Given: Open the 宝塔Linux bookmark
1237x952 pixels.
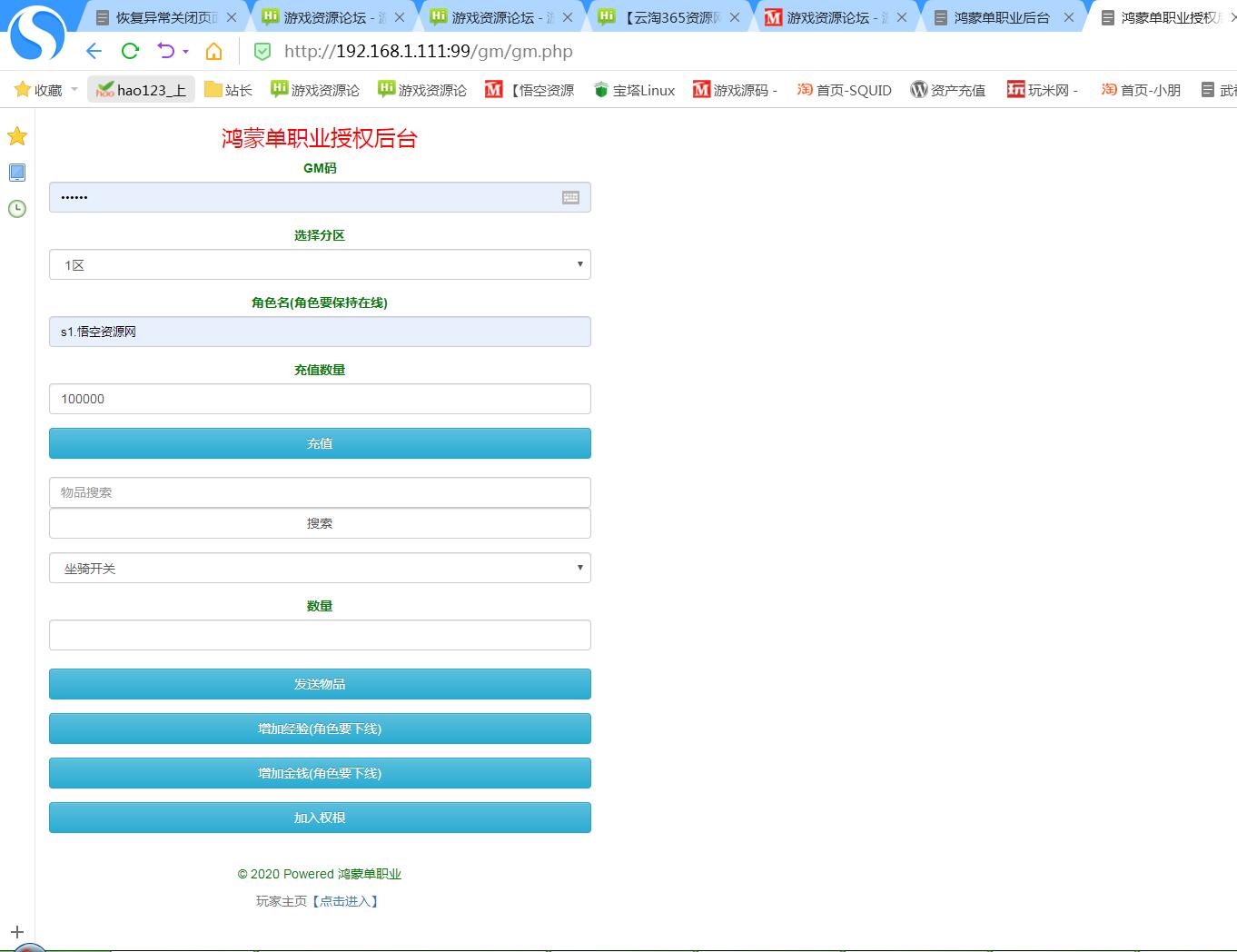Looking at the screenshot, I should (x=634, y=90).
